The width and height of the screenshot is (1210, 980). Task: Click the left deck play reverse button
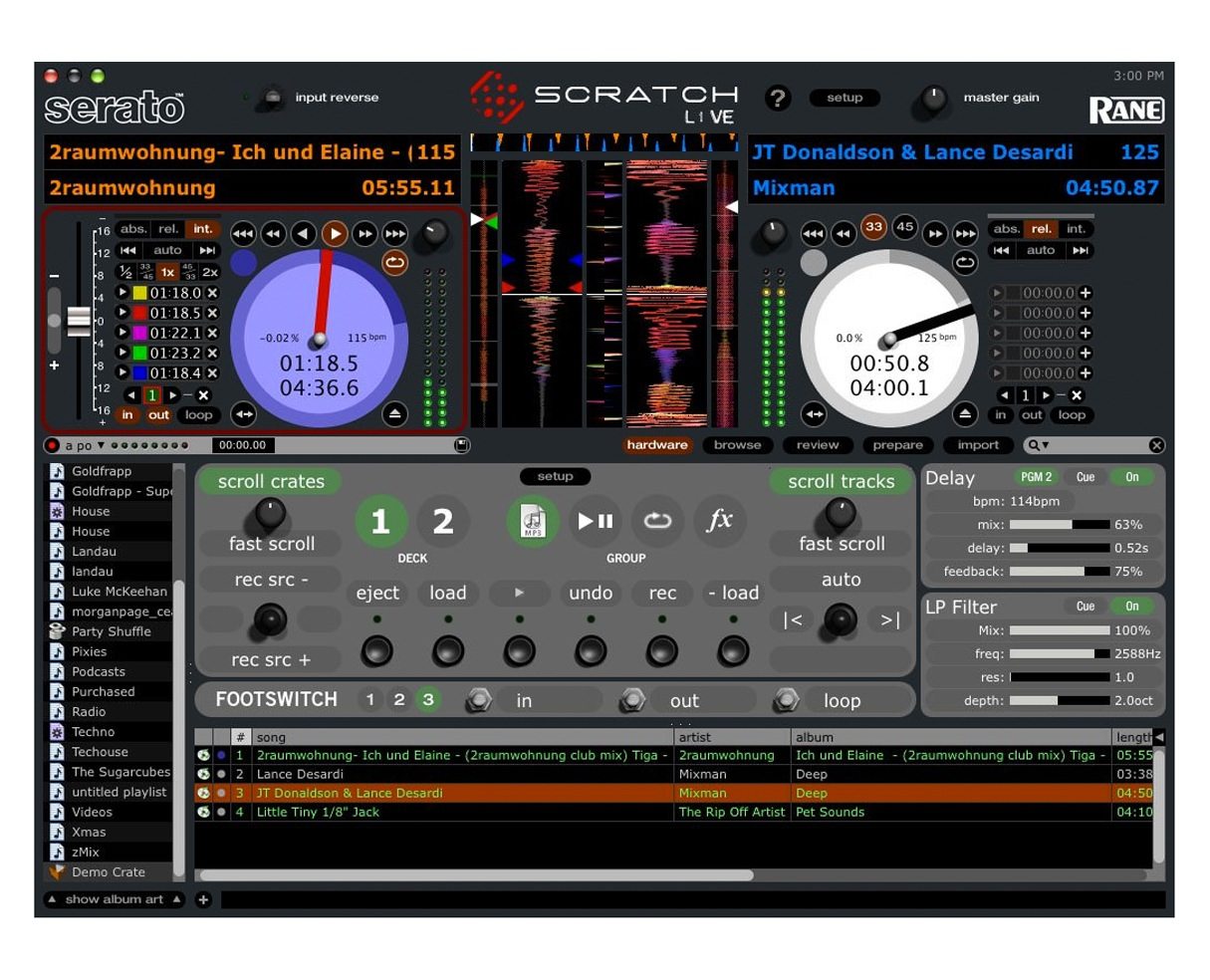(305, 234)
